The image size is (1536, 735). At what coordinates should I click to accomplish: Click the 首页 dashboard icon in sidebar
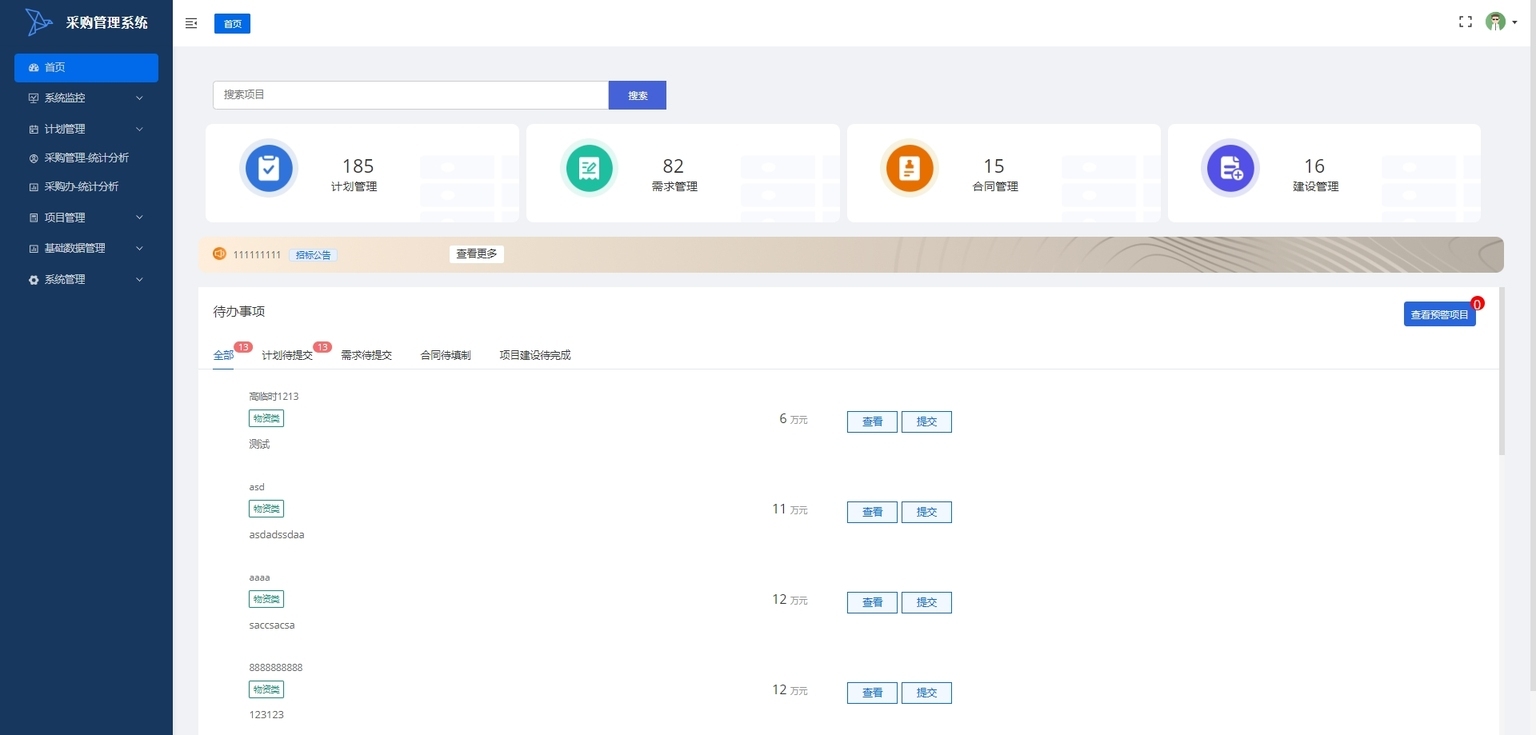[x=34, y=68]
